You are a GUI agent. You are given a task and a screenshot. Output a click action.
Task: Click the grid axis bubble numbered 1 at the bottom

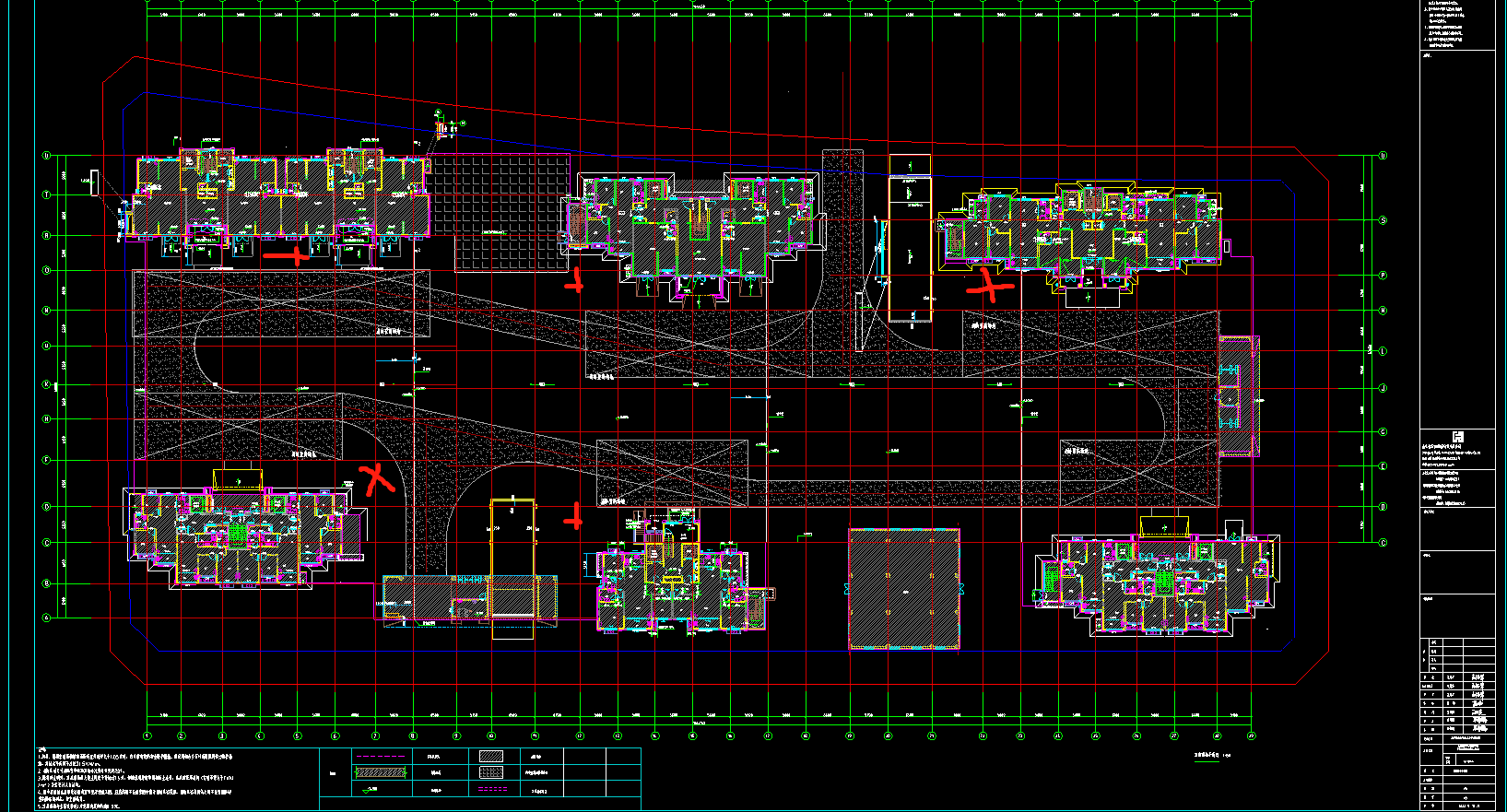147,736
